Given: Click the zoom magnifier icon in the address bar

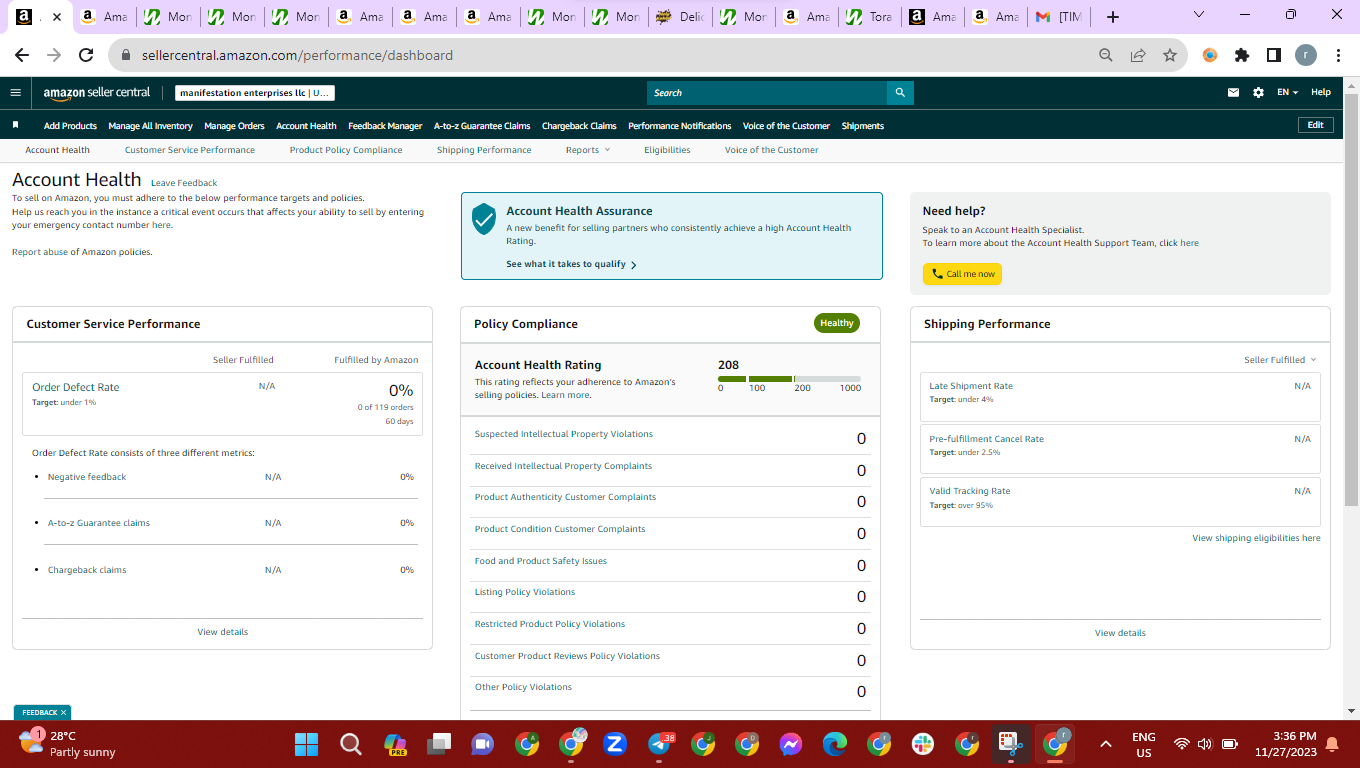Looking at the screenshot, I should coord(1106,55).
